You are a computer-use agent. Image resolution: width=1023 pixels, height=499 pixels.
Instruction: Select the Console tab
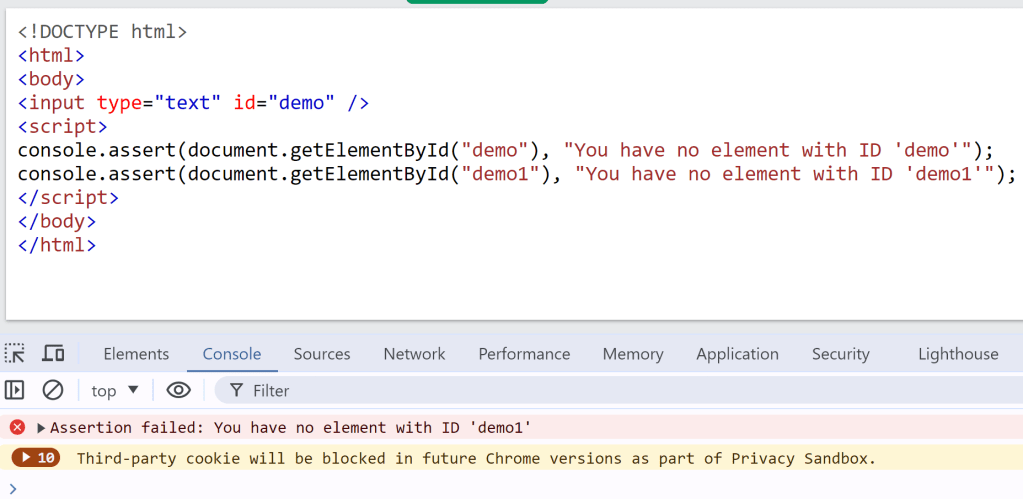(232, 354)
